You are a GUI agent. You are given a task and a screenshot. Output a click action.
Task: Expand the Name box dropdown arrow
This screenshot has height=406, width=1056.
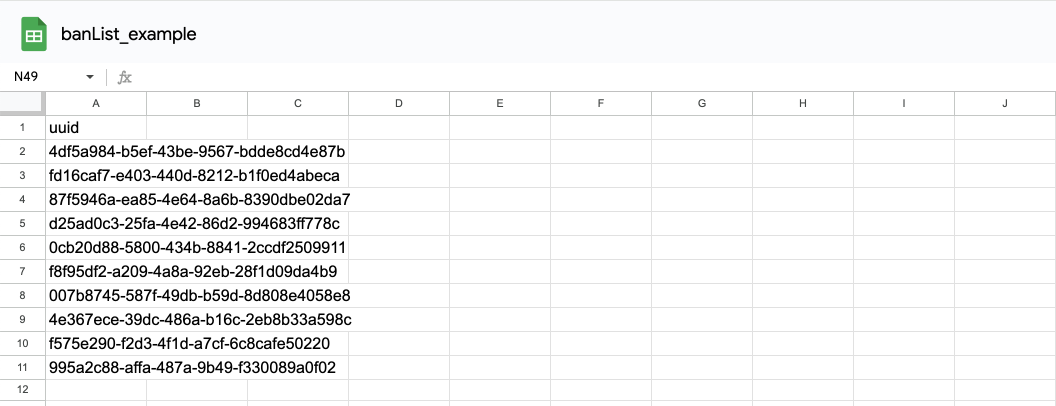pyautogui.click(x=90, y=77)
